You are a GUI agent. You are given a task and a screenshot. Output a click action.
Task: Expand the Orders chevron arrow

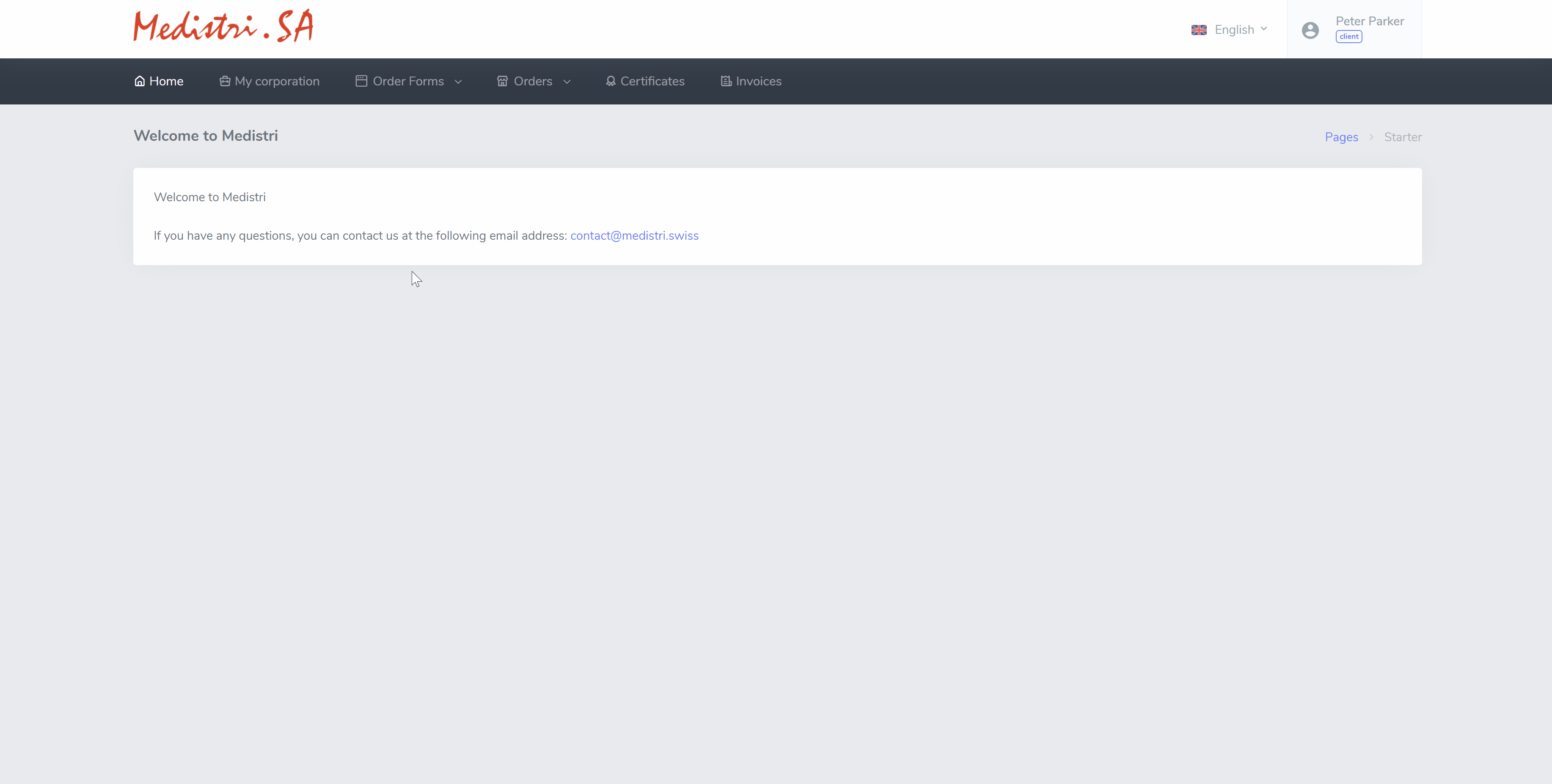point(566,82)
